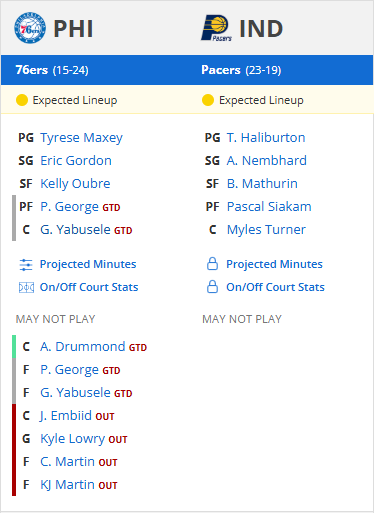This screenshot has height=513, width=374.
Task: Open Tyrese Maxey's player page
Action: (81, 138)
